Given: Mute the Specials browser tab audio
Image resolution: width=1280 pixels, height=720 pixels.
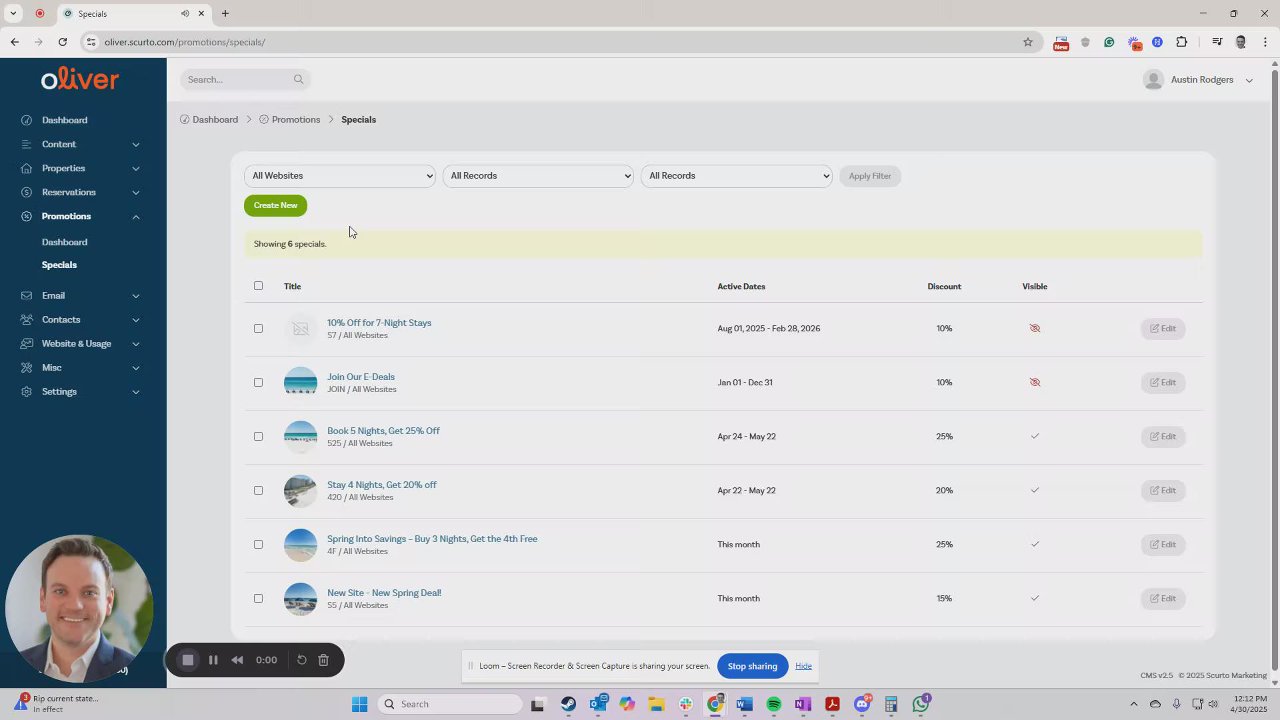Looking at the screenshot, I should point(185,13).
